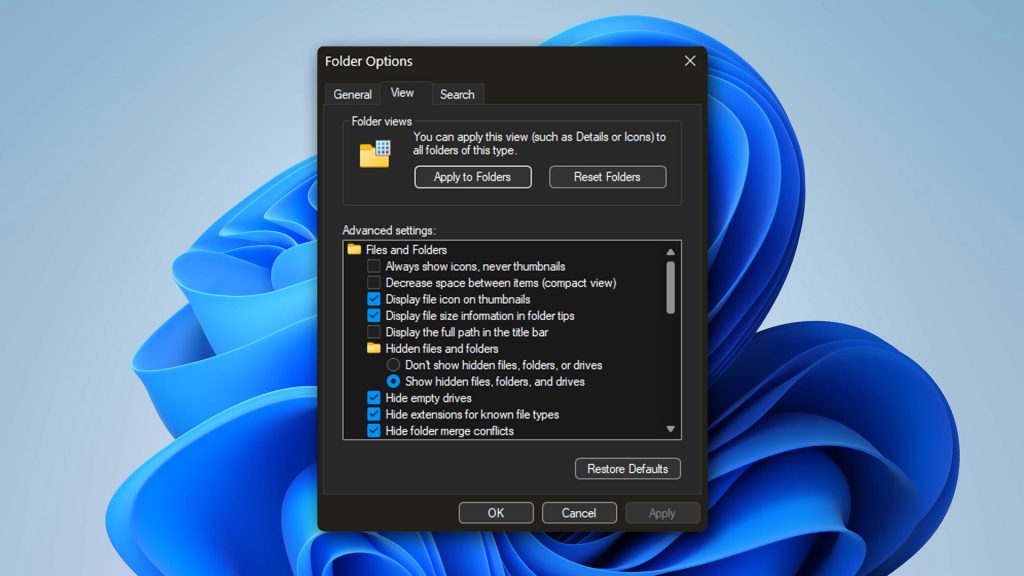Apply the current folder settings
The width and height of the screenshot is (1024, 576).
coord(662,512)
